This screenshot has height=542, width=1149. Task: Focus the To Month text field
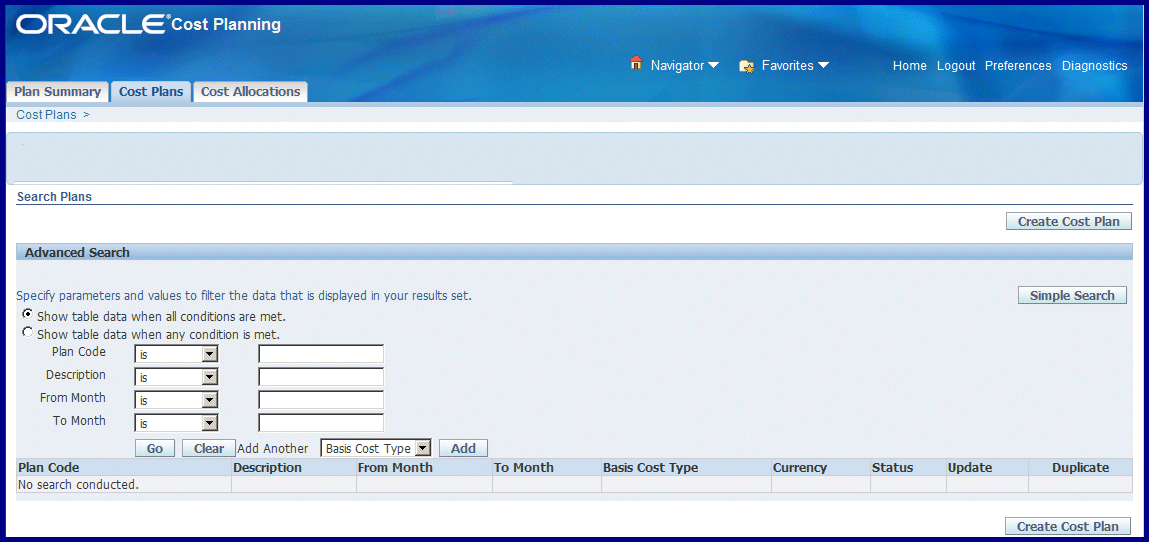pyautogui.click(x=321, y=423)
